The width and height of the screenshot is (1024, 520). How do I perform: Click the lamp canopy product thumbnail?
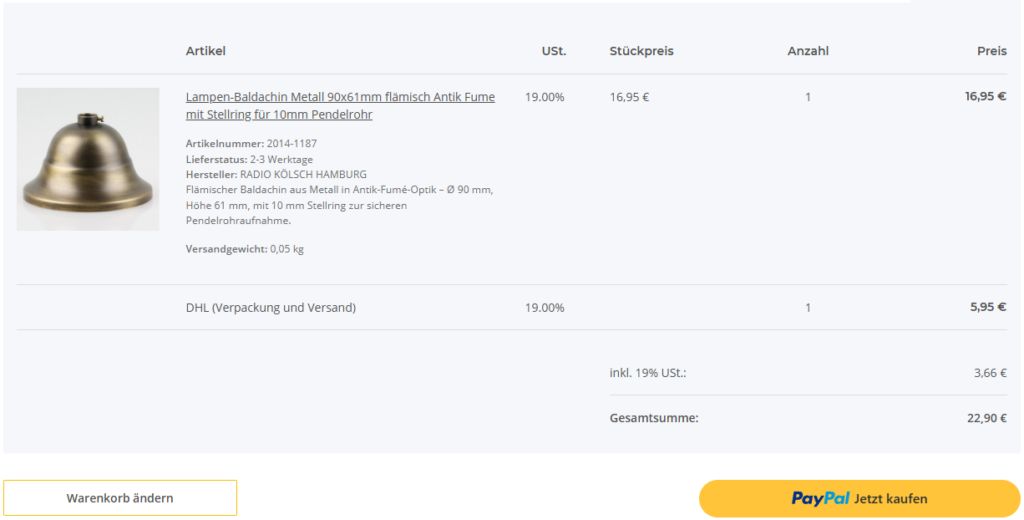pyautogui.click(x=88, y=159)
